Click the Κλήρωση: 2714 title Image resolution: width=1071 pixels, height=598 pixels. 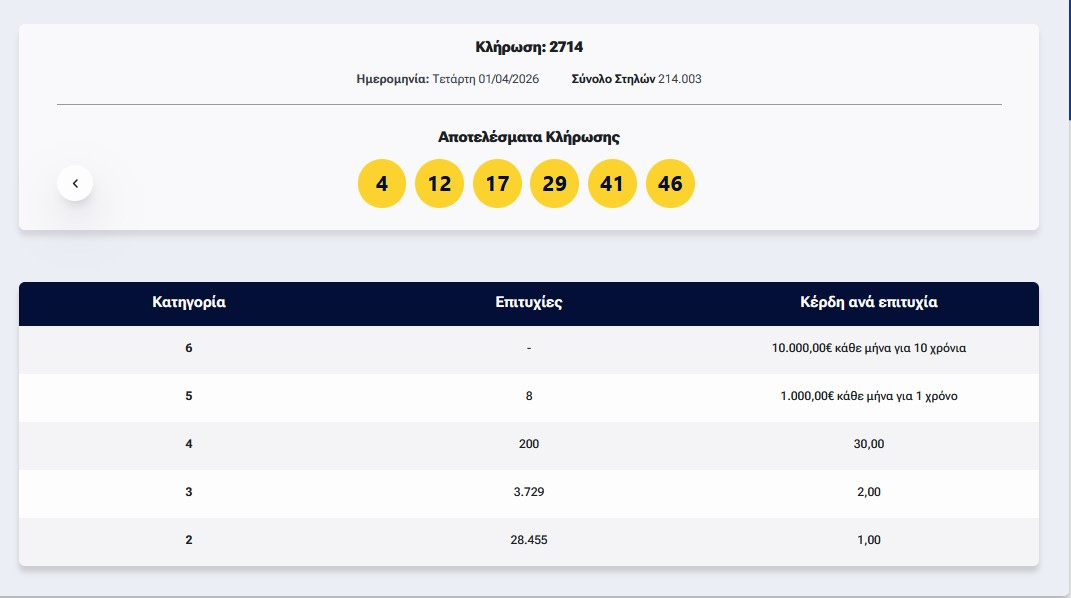coord(528,47)
